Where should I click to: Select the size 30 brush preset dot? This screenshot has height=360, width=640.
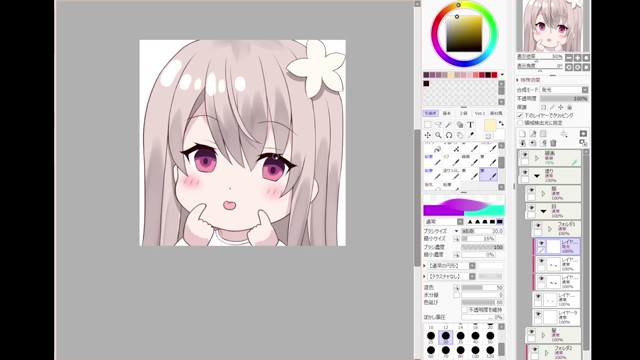pos(446,337)
